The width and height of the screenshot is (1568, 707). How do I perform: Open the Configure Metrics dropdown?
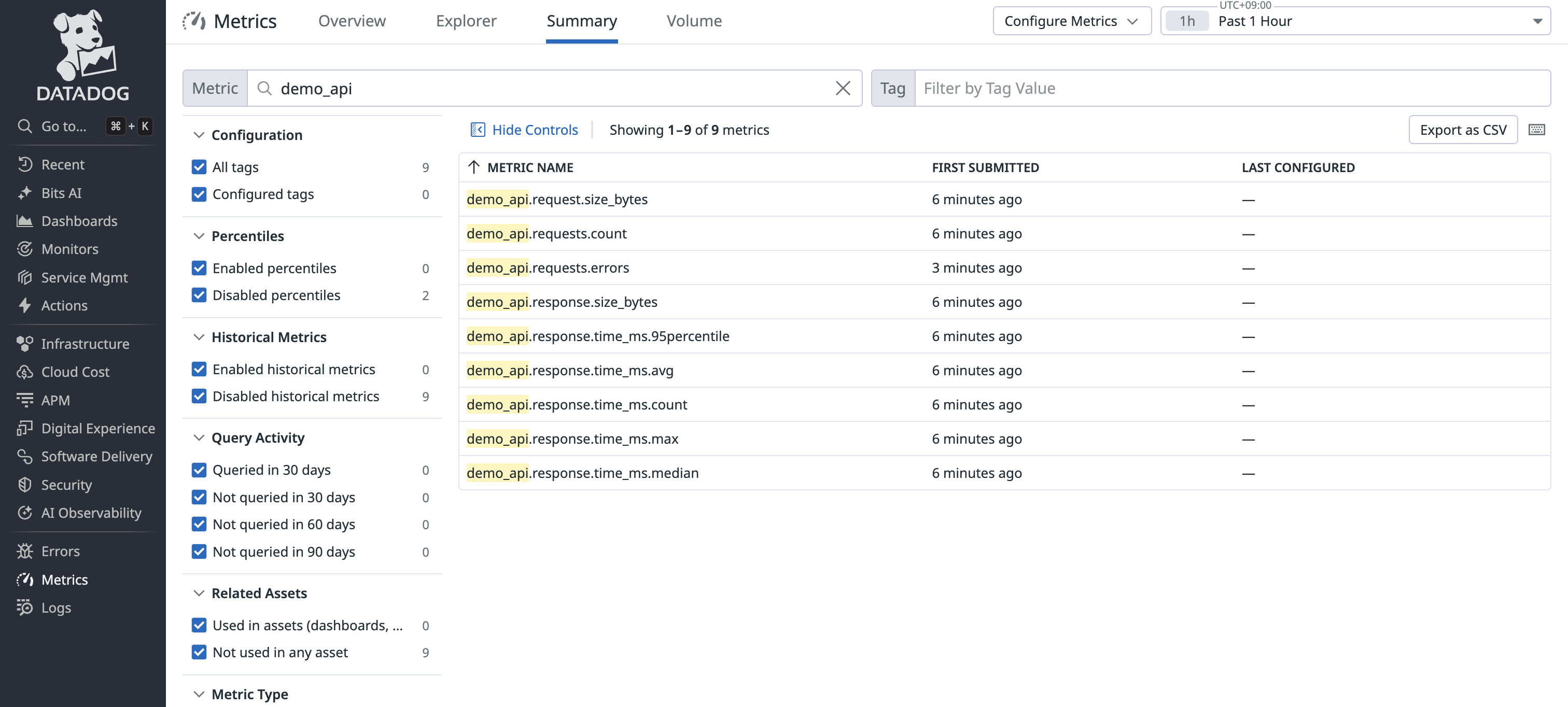tap(1071, 21)
